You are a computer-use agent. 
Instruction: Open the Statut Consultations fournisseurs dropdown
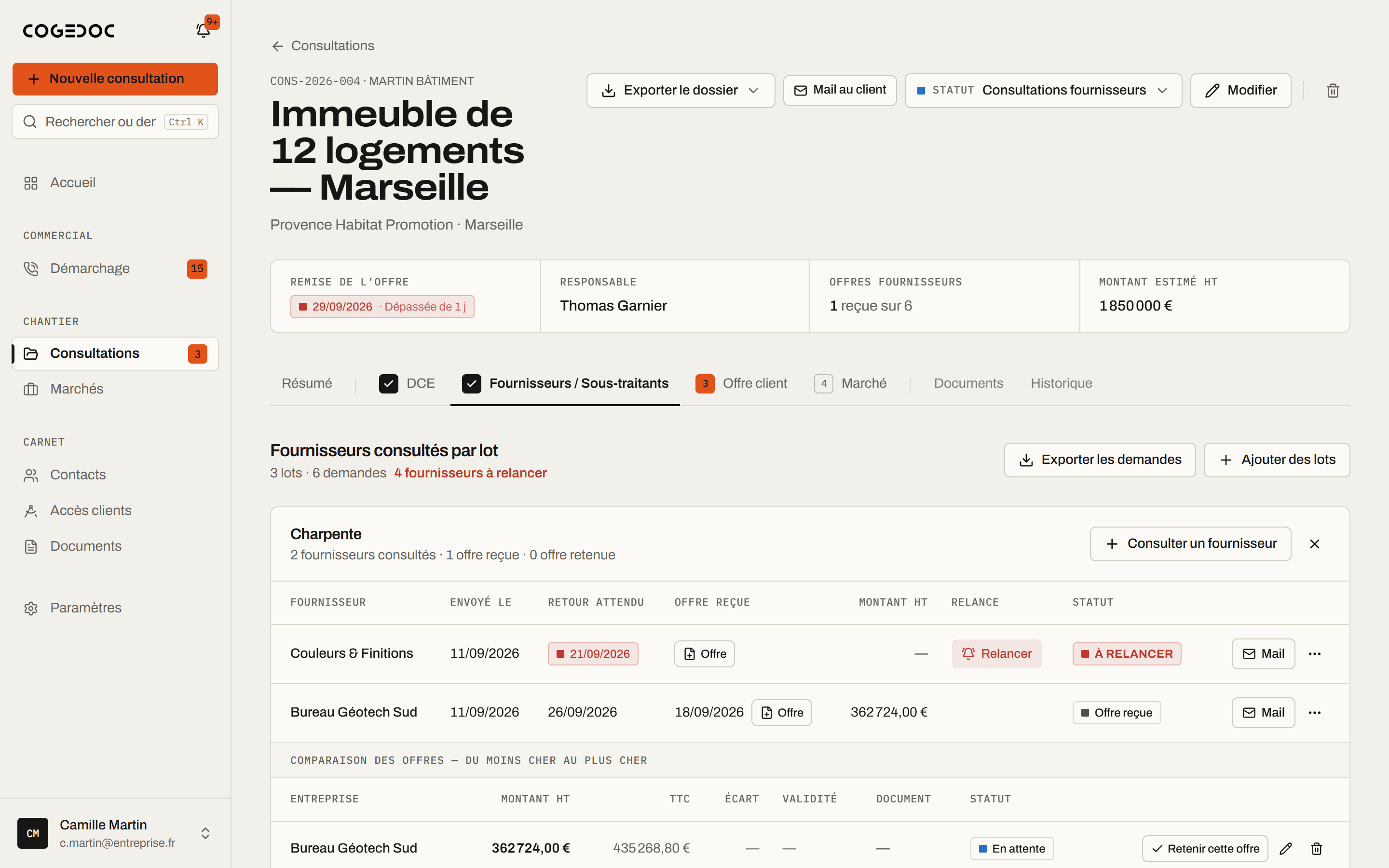[x=1043, y=91]
